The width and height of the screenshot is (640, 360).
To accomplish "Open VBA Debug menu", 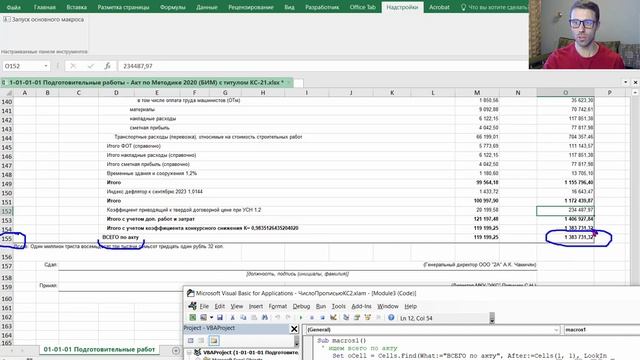I will point(301,306).
